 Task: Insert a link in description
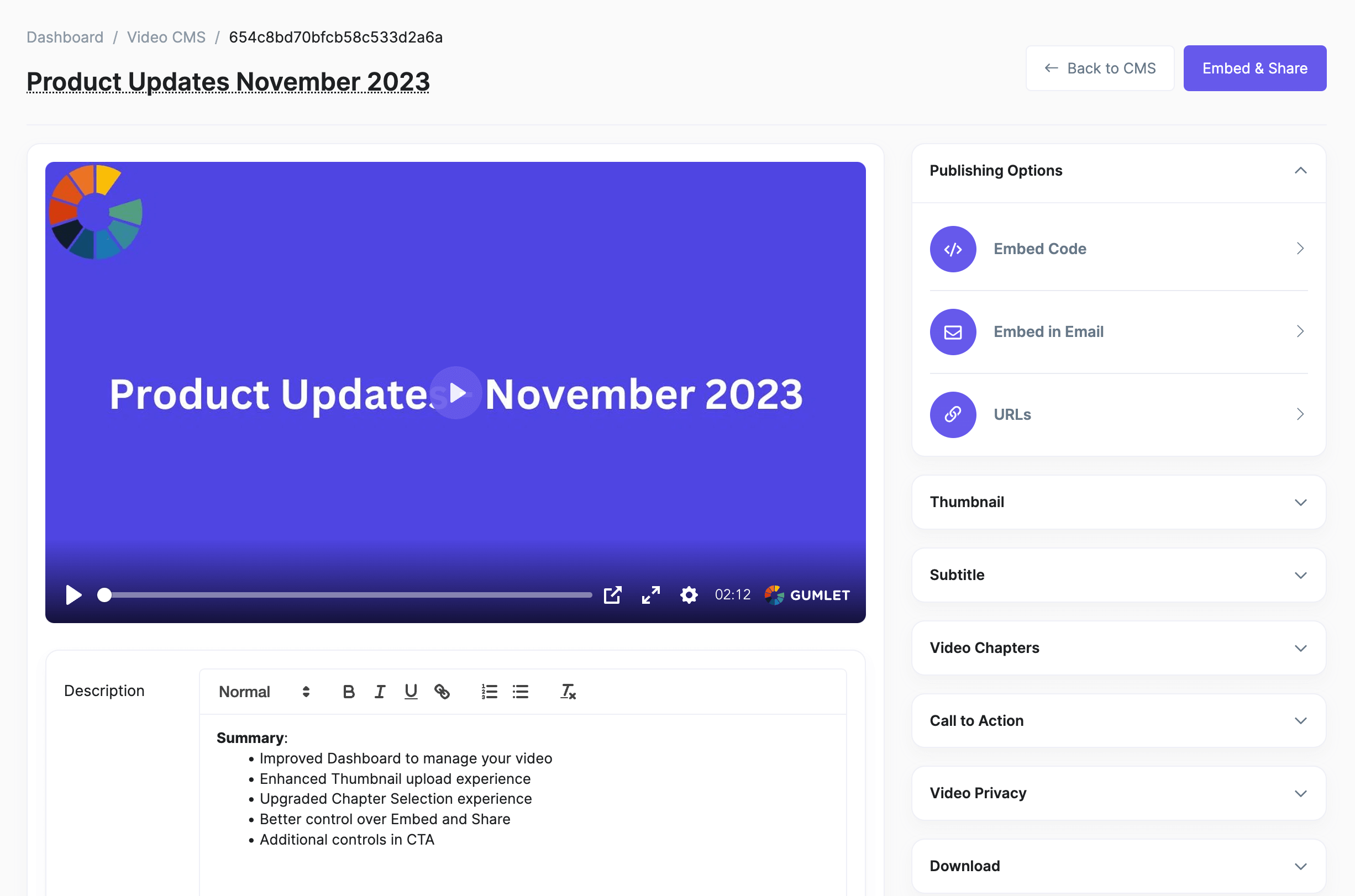tap(442, 692)
